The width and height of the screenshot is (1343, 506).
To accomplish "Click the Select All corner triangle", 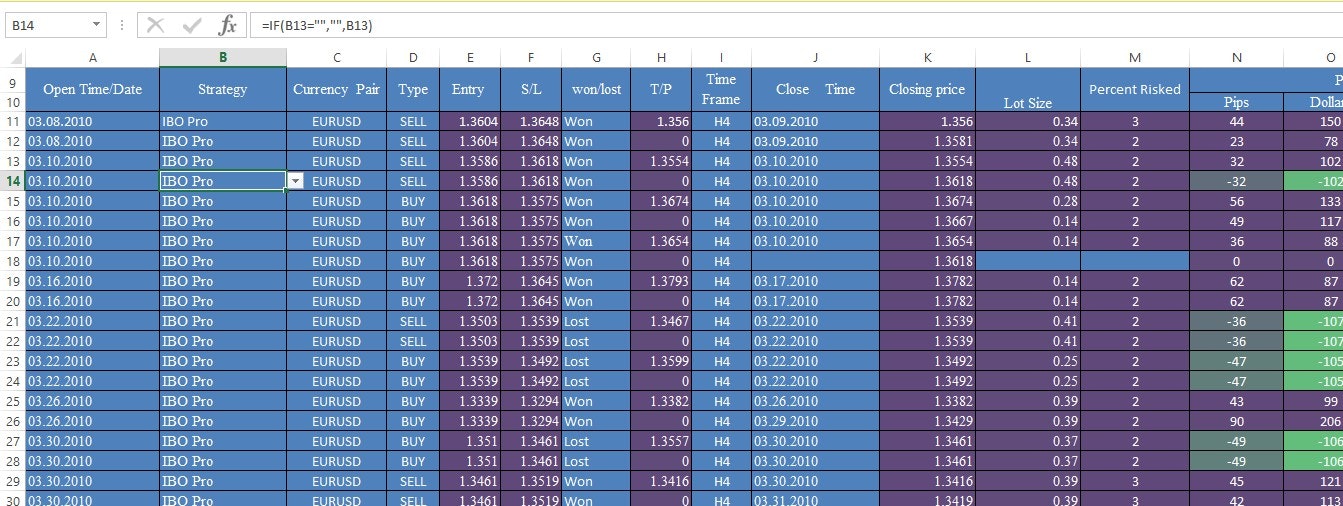I will coord(13,57).
